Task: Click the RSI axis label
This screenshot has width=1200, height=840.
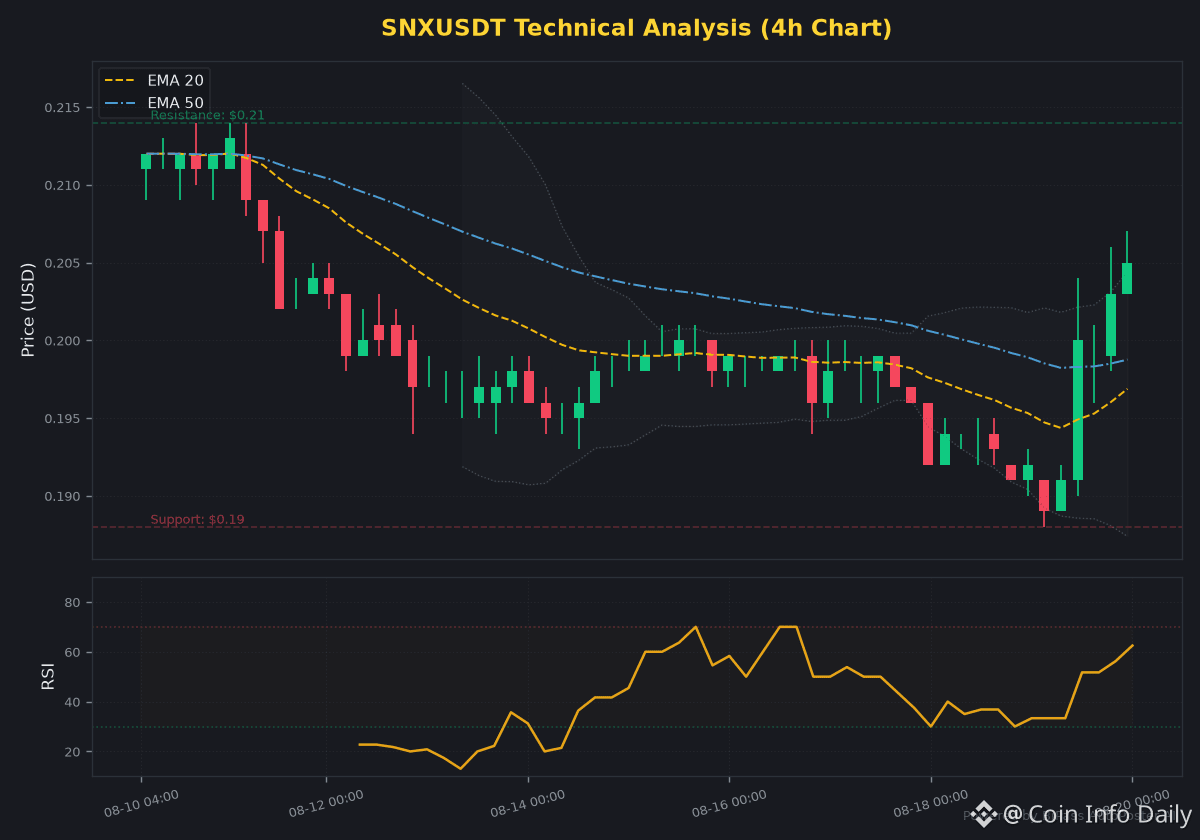Action: click(x=47, y=676)
